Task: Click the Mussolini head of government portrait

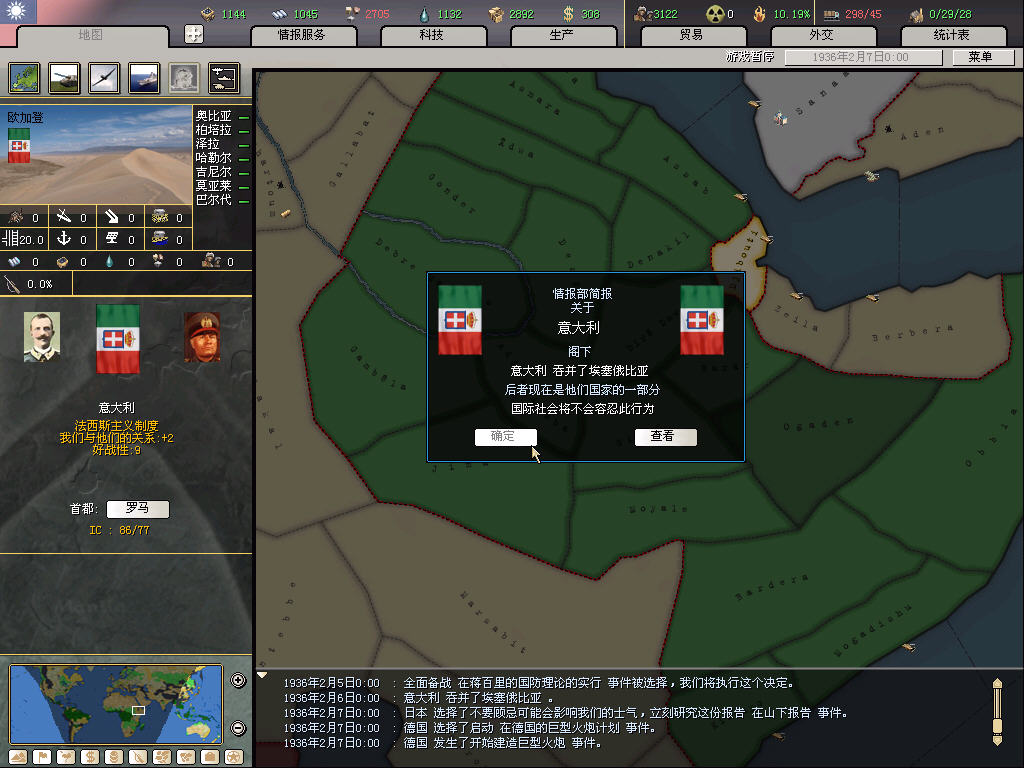Action: coord(202,336)
